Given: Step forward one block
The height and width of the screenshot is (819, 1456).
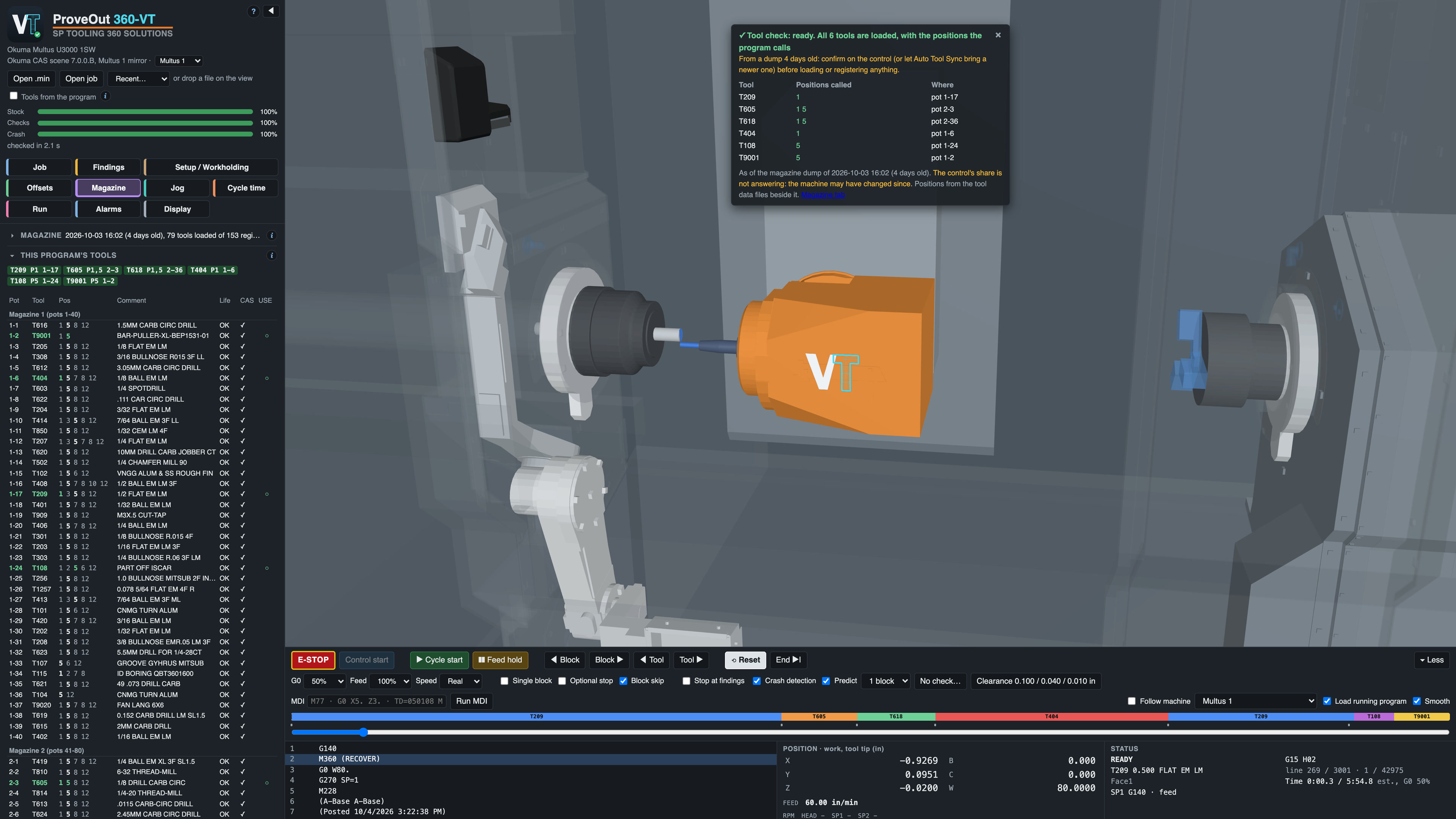Looking at the screenshot, I should (609, 660).
